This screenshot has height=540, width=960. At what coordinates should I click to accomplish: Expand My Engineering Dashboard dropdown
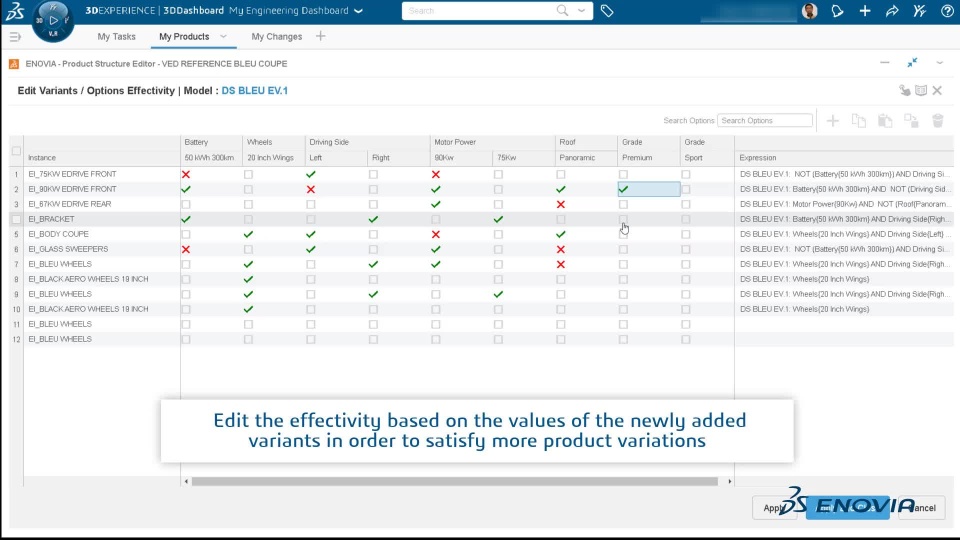point(359,11)
